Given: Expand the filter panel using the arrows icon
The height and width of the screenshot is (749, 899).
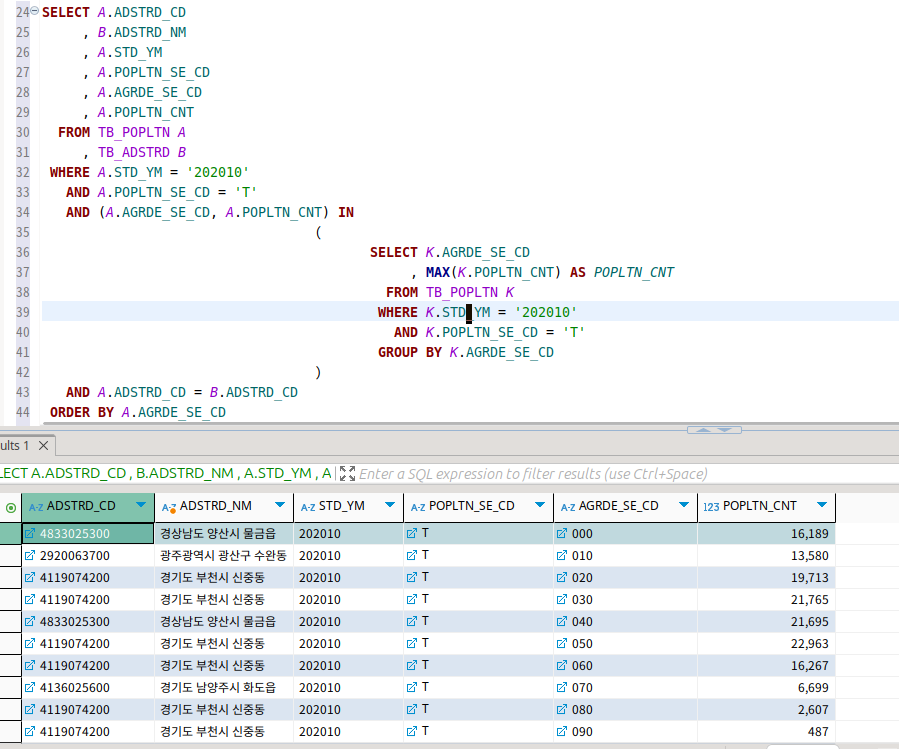Looking at the screenshot, I should pyautogui.click(x=347, y=473).
